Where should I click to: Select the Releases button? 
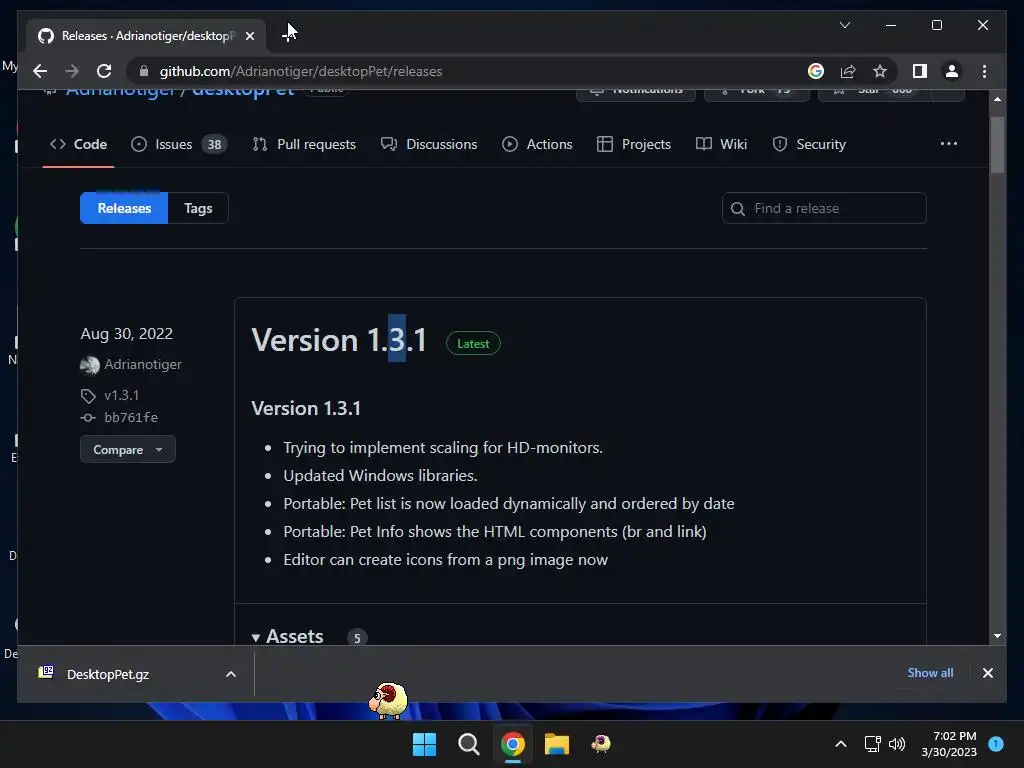124,208
